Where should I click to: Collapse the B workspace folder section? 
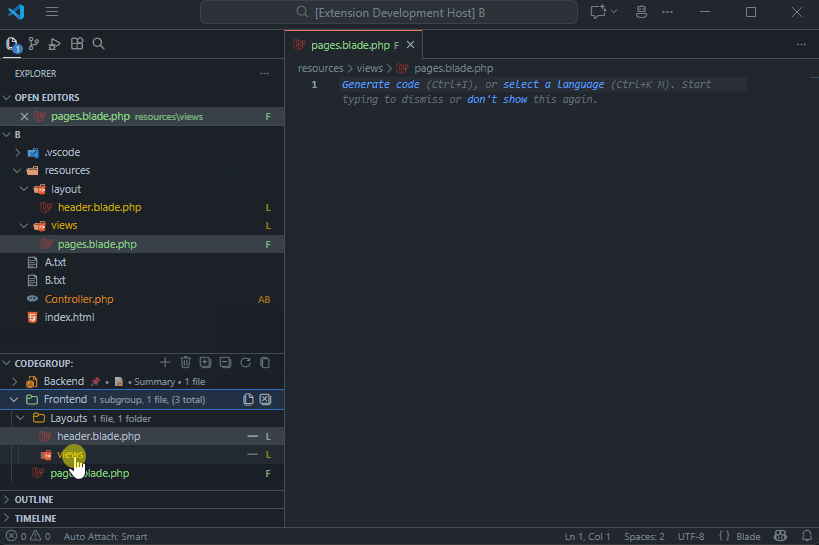pos(7,135)
